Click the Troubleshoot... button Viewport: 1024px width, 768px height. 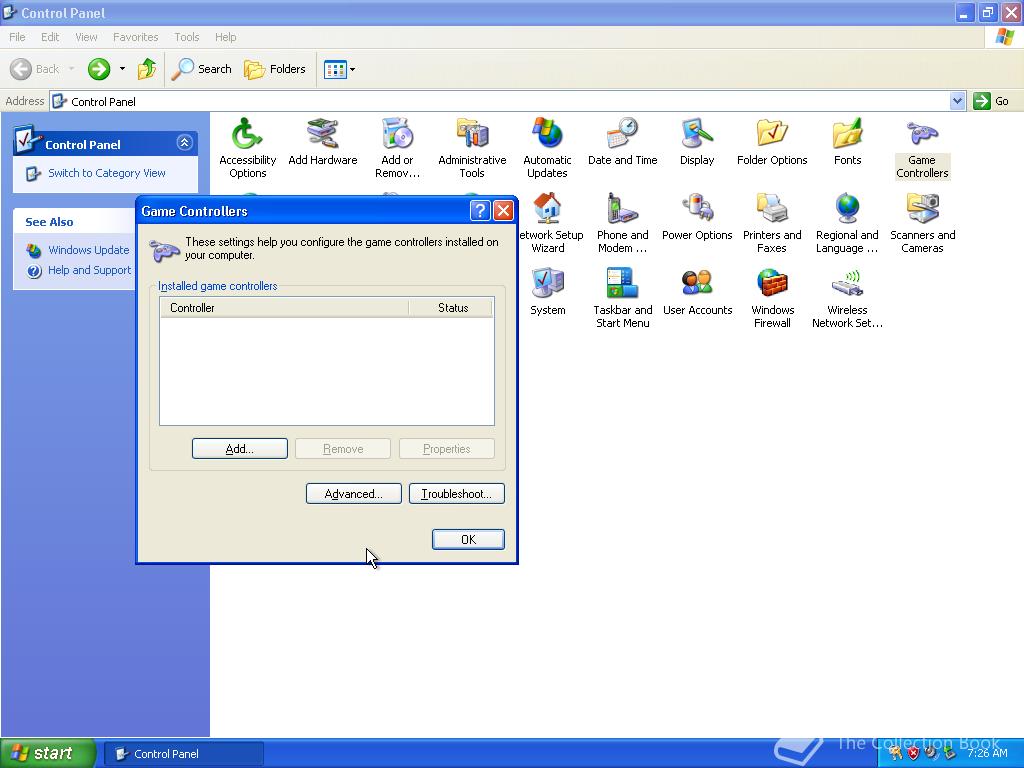point(456,494)
